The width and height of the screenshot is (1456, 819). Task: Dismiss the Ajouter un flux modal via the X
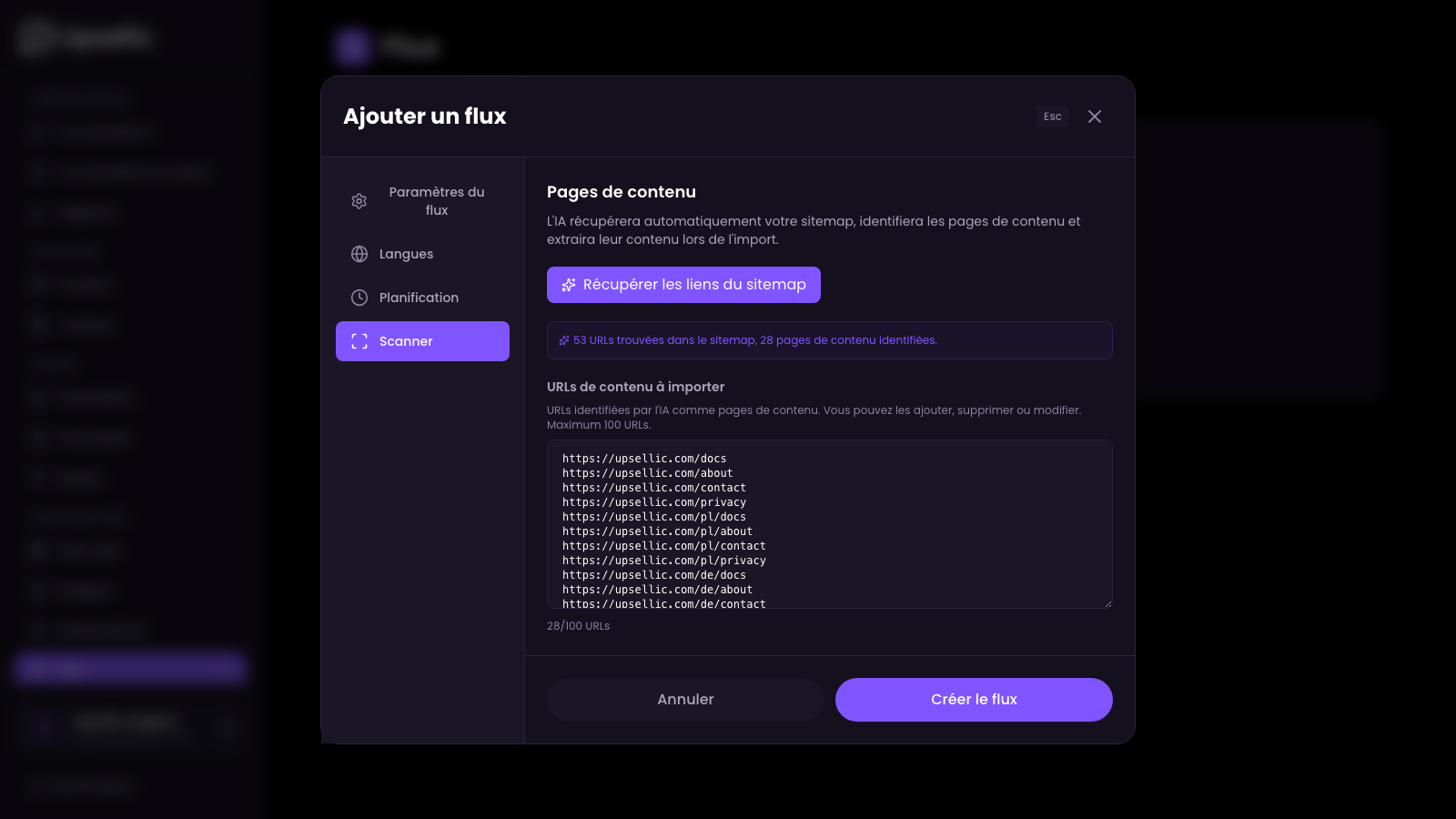click(1095, 116)
